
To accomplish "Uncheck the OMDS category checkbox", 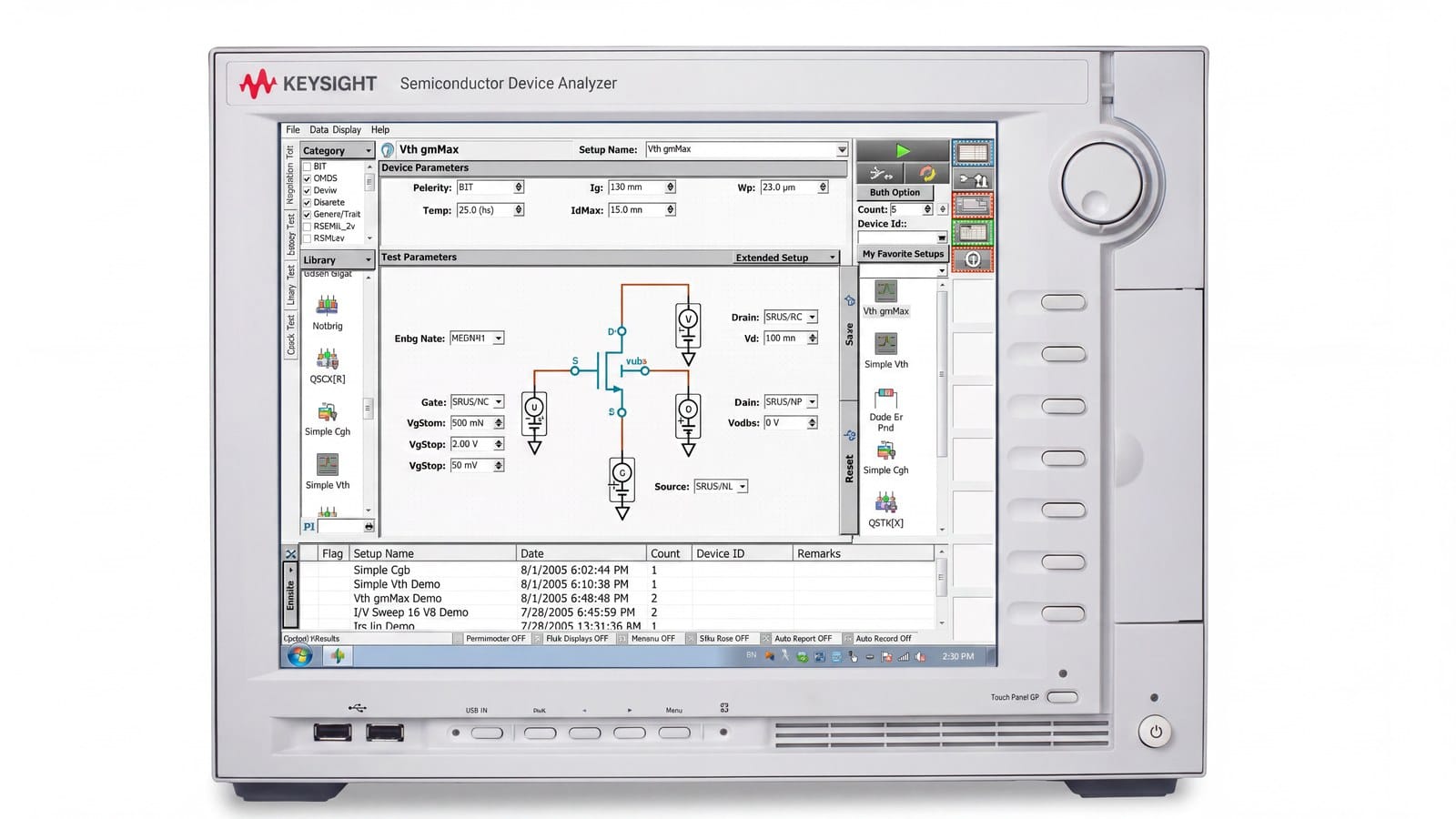I will pos(307,178).
